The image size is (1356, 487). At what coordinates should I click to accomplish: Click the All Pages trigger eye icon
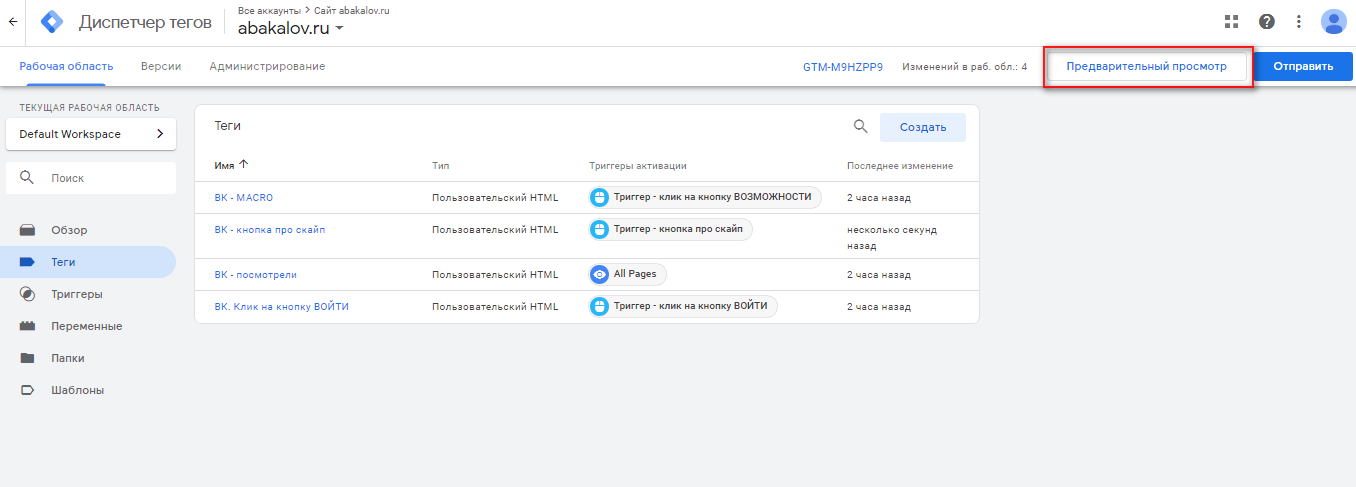tap(599, 274)
